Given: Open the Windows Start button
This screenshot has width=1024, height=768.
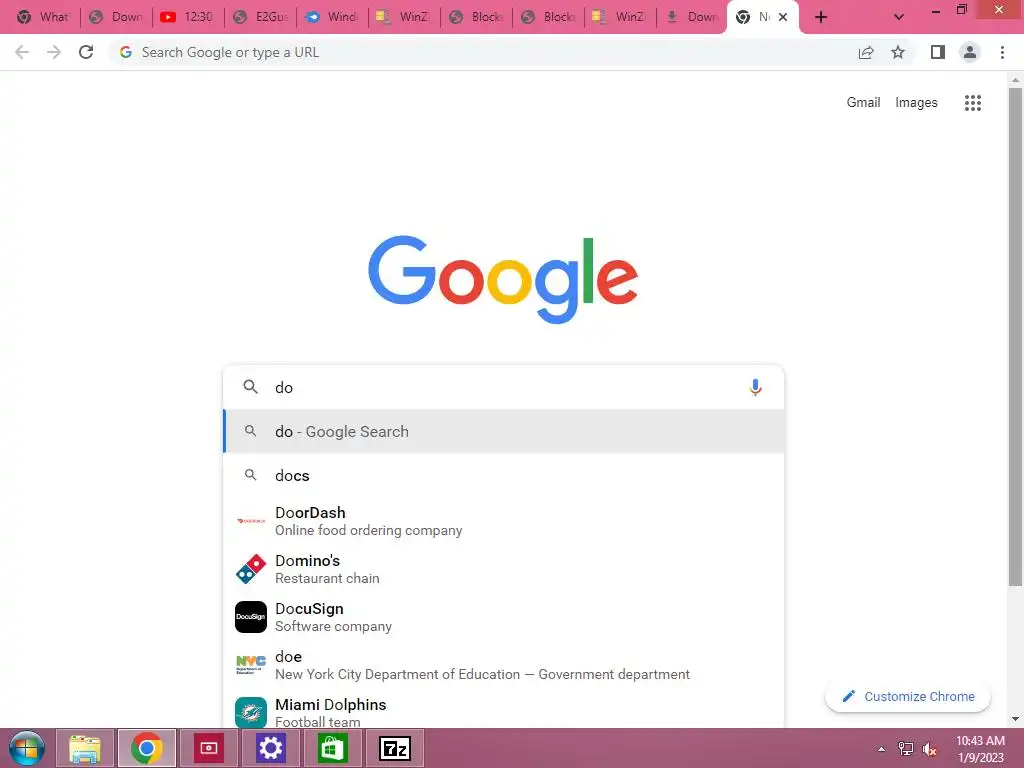Looking at the screenshot, I should click(27, 748).
